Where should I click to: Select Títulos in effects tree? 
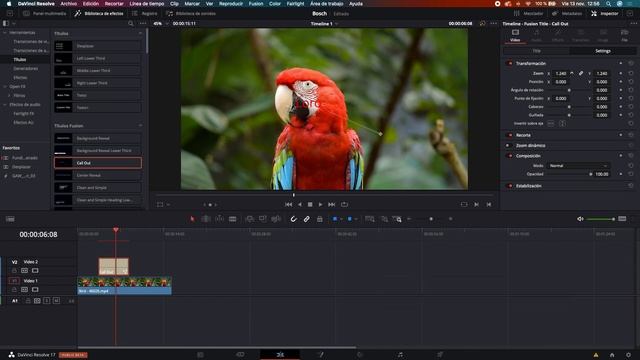(20, 60)
